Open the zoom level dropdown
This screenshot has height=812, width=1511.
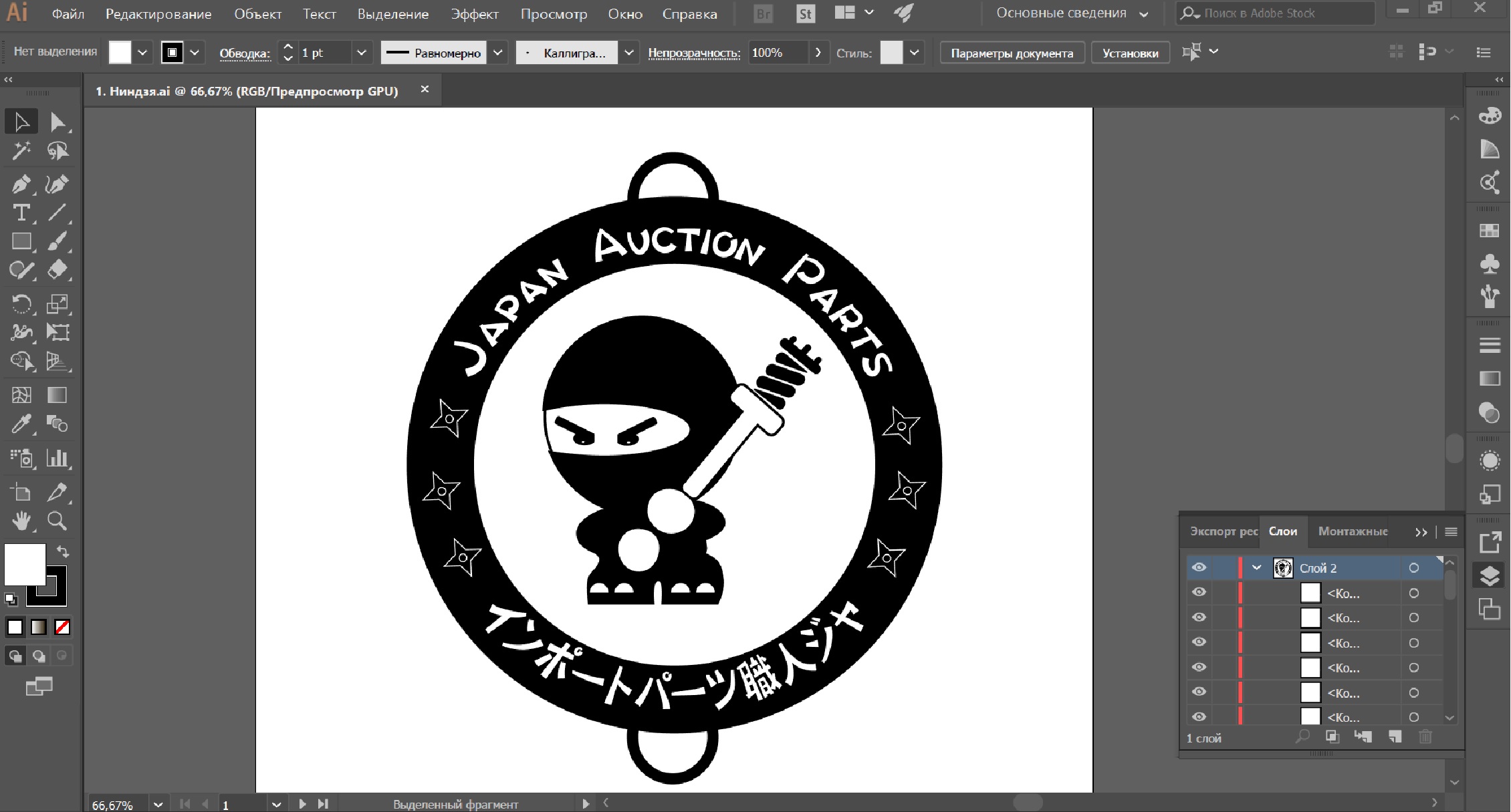pos(158,804)
